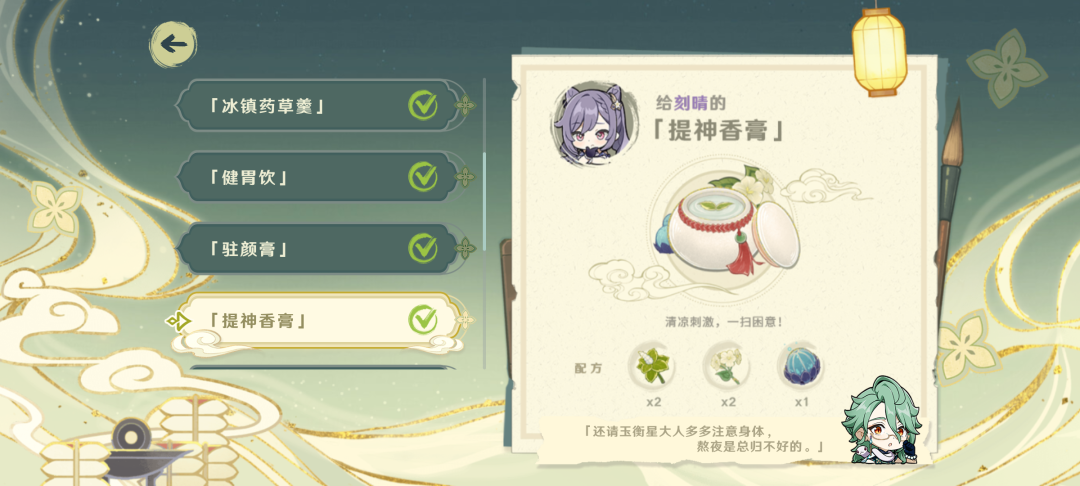The image size is (1080, 486).
Task: Click the 刻晴 name link in title
Action: [x=692, y=103]
